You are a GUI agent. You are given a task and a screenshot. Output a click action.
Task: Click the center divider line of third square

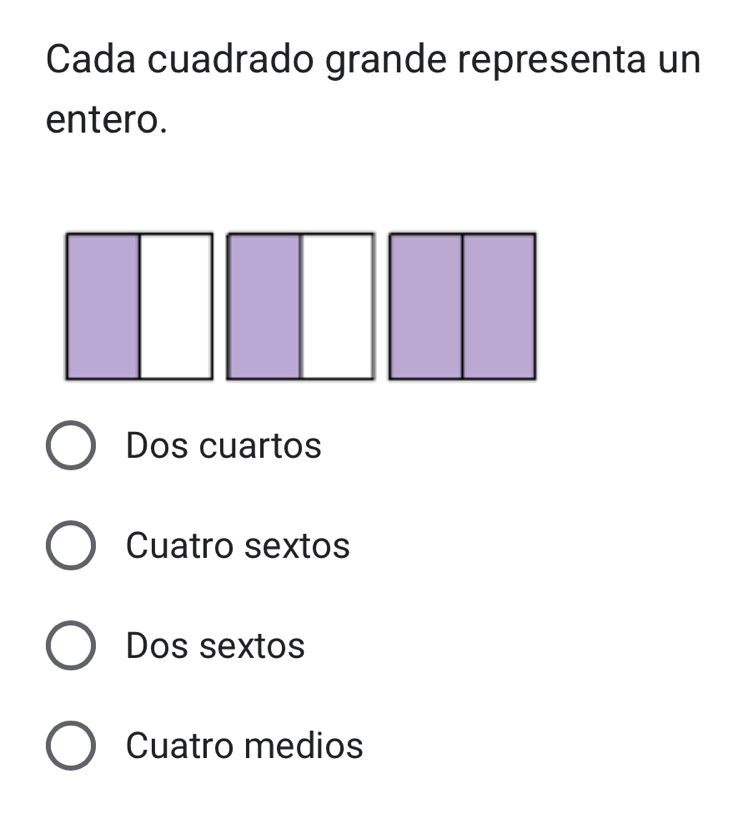click(462, 306)
